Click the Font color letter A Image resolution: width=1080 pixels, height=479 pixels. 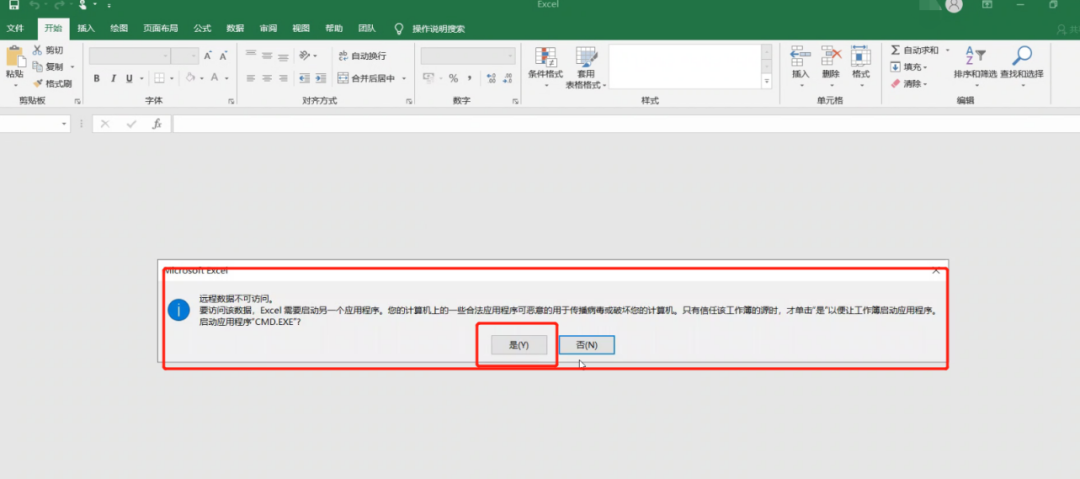coord(215,79)
